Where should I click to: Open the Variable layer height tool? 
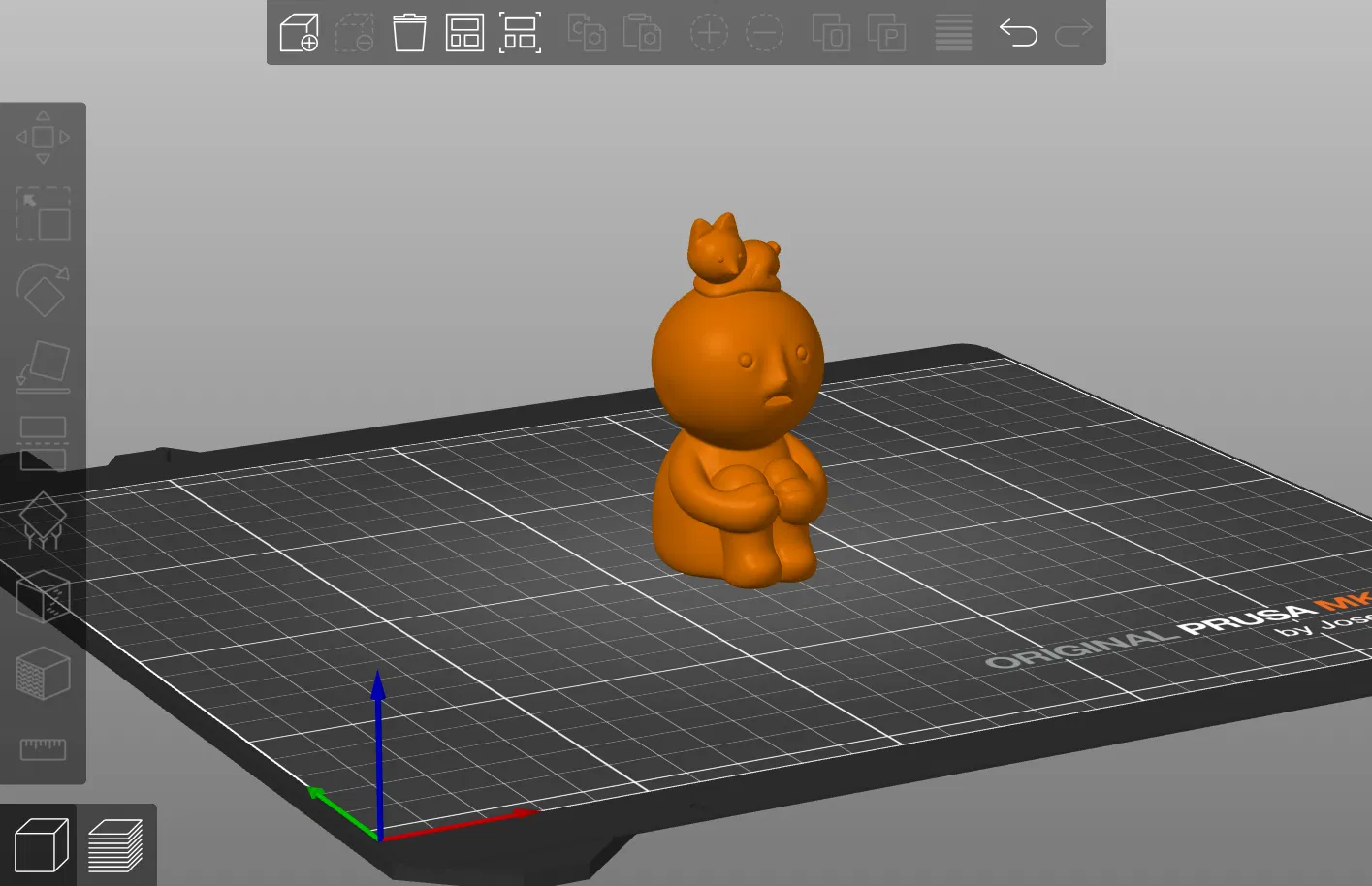point(953,33)
